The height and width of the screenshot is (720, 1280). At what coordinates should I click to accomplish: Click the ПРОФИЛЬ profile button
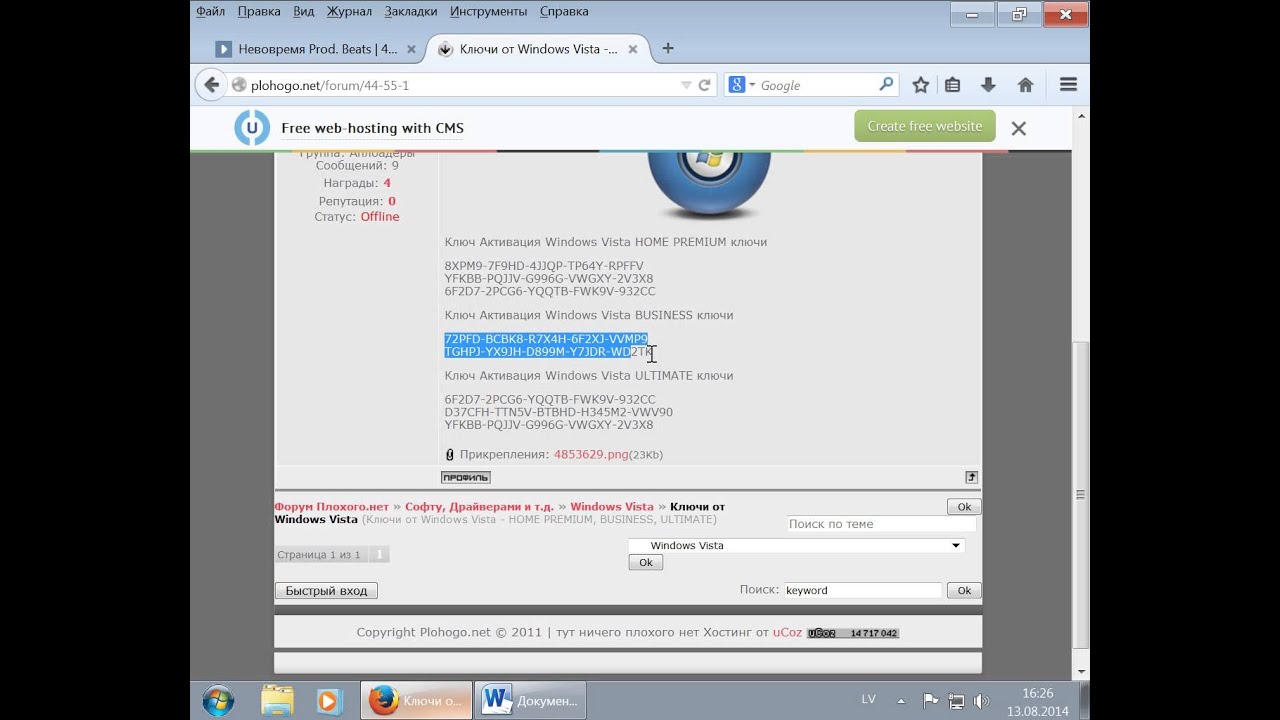tap(465, 477)
